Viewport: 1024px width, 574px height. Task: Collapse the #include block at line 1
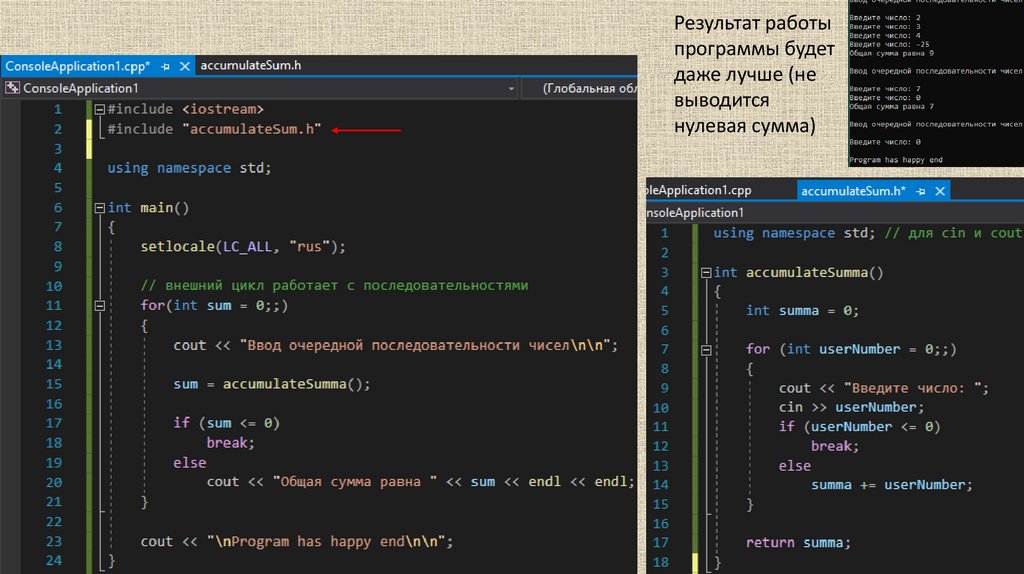click(x=98, y=109)
